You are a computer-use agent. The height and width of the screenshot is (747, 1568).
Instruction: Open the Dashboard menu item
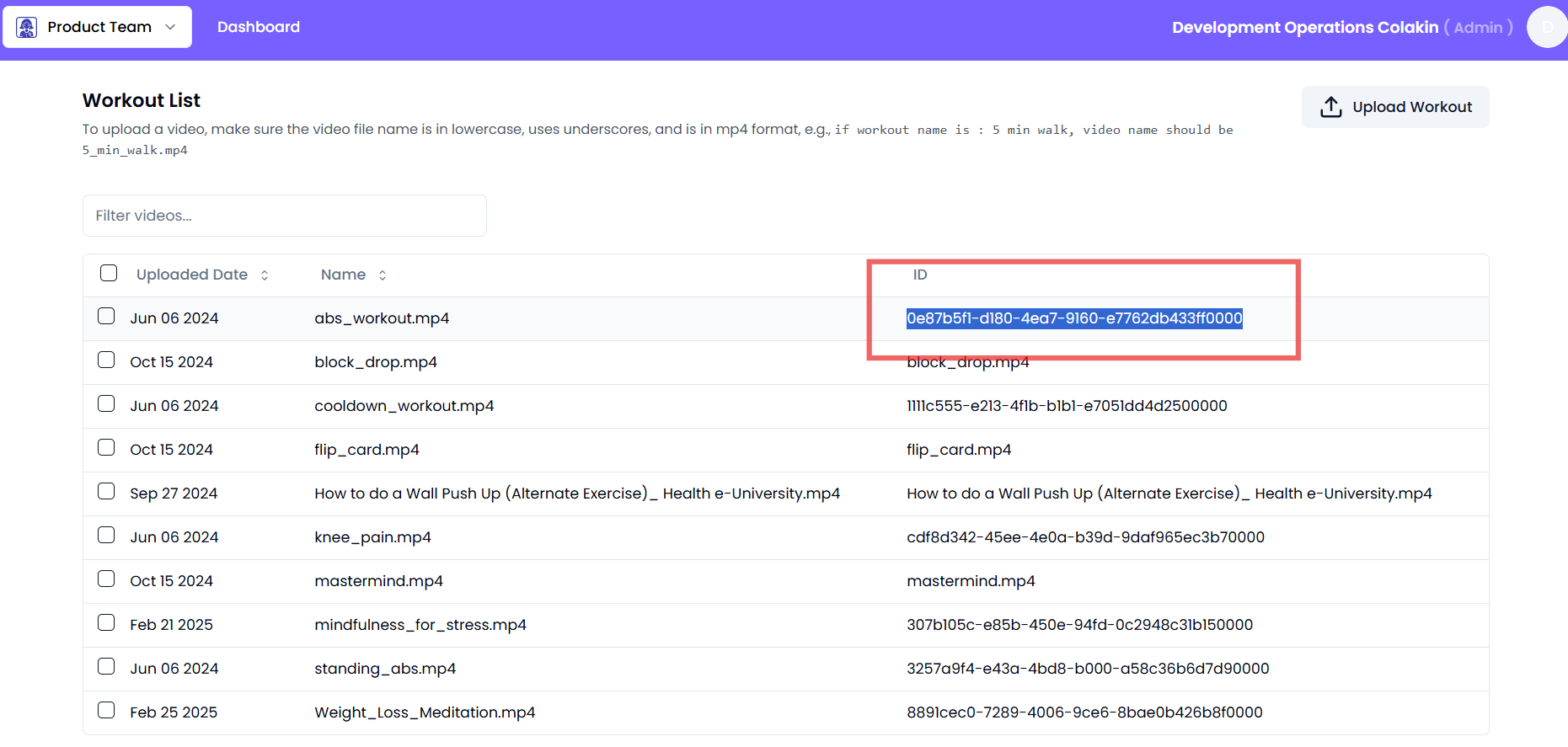[x=258, y=27]
